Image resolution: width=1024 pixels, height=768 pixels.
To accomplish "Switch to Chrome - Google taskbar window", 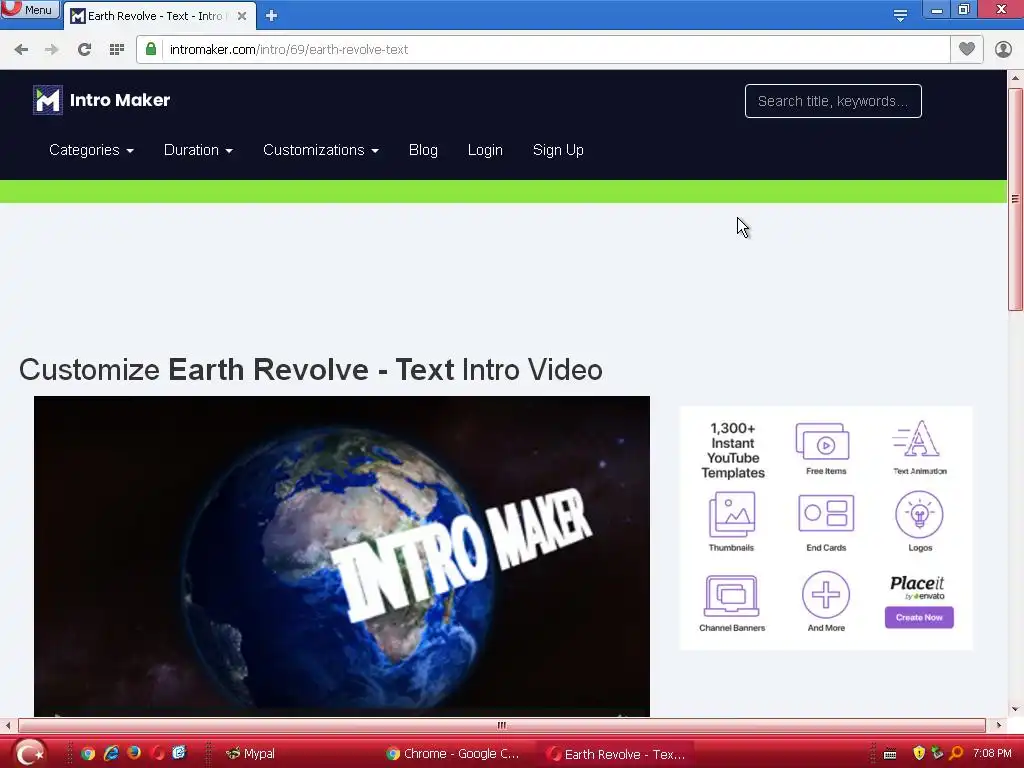I will pos(454,754).
